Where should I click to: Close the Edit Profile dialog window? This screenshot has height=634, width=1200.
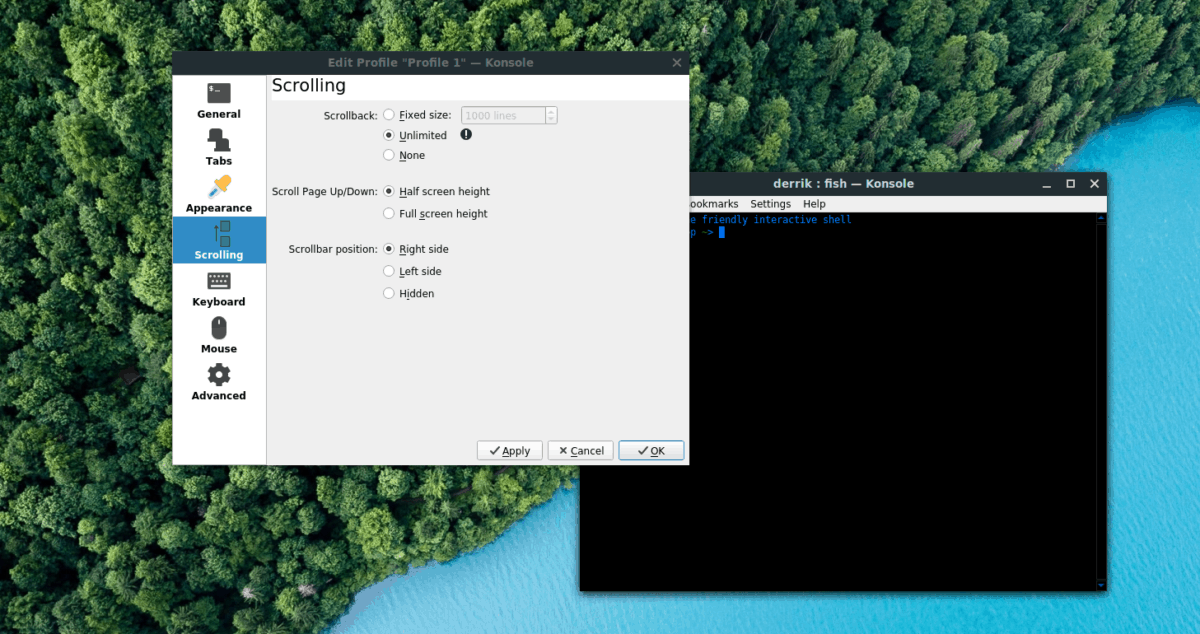click(678, 62)
